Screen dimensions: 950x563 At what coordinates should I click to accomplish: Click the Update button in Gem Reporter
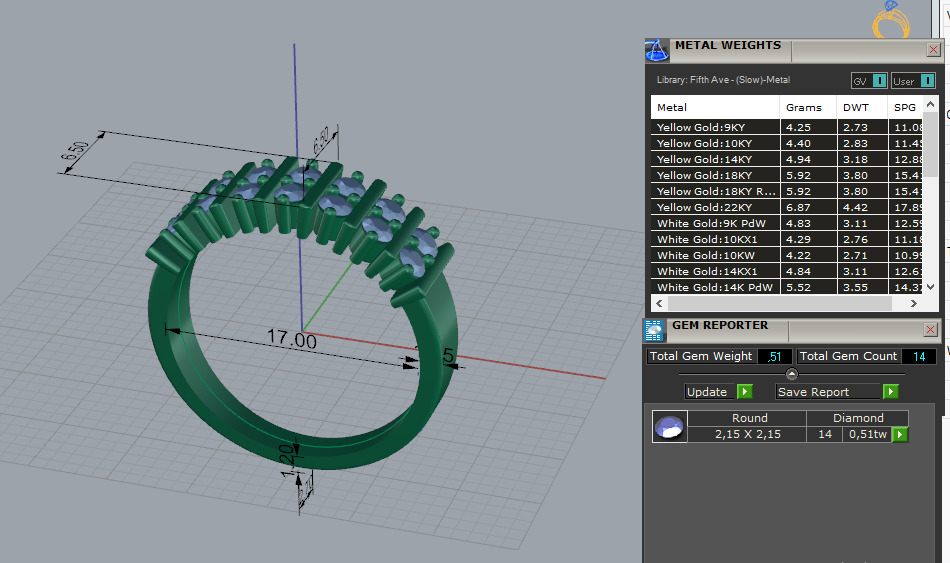pos(711,392)
